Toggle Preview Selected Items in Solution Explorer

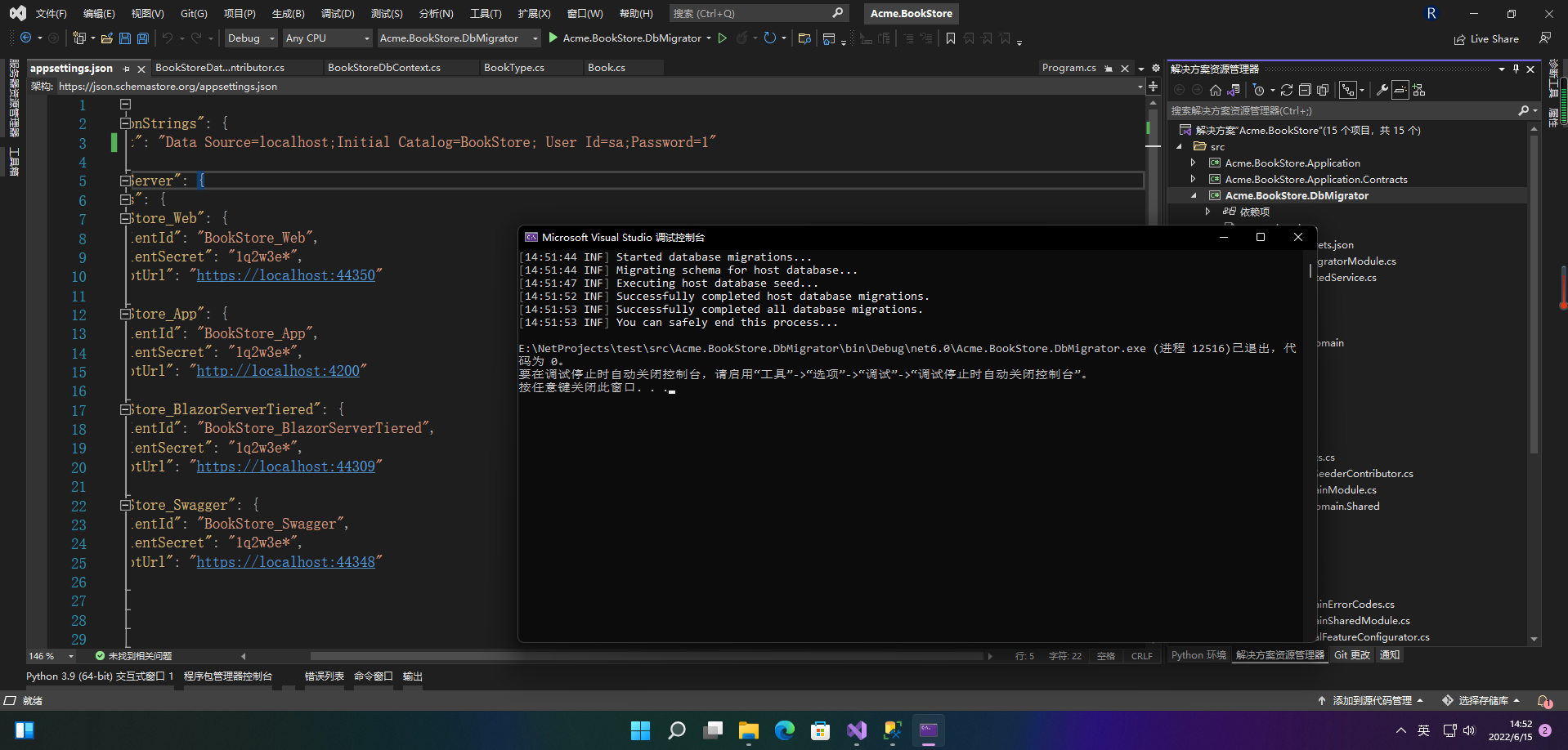point(1400,90)
